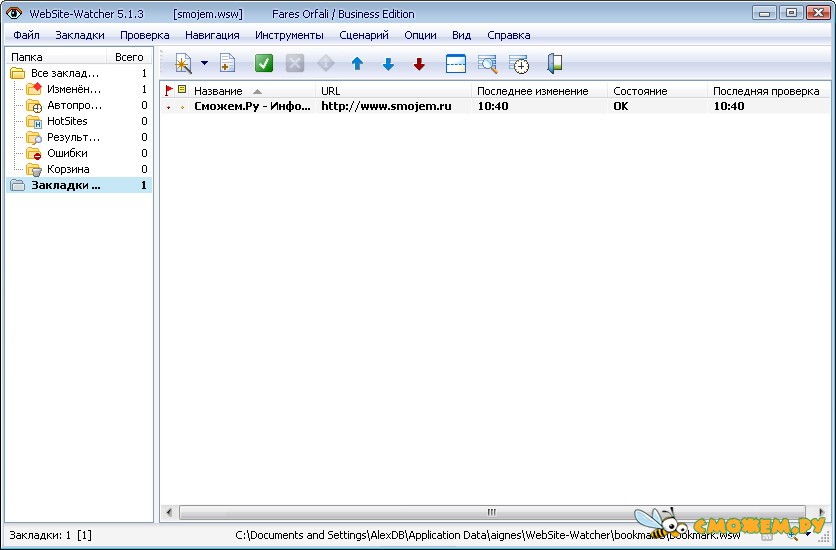
Task: Select the Сможем.Ру - Инфо... bookmark
Action: (x=252, y=106)
